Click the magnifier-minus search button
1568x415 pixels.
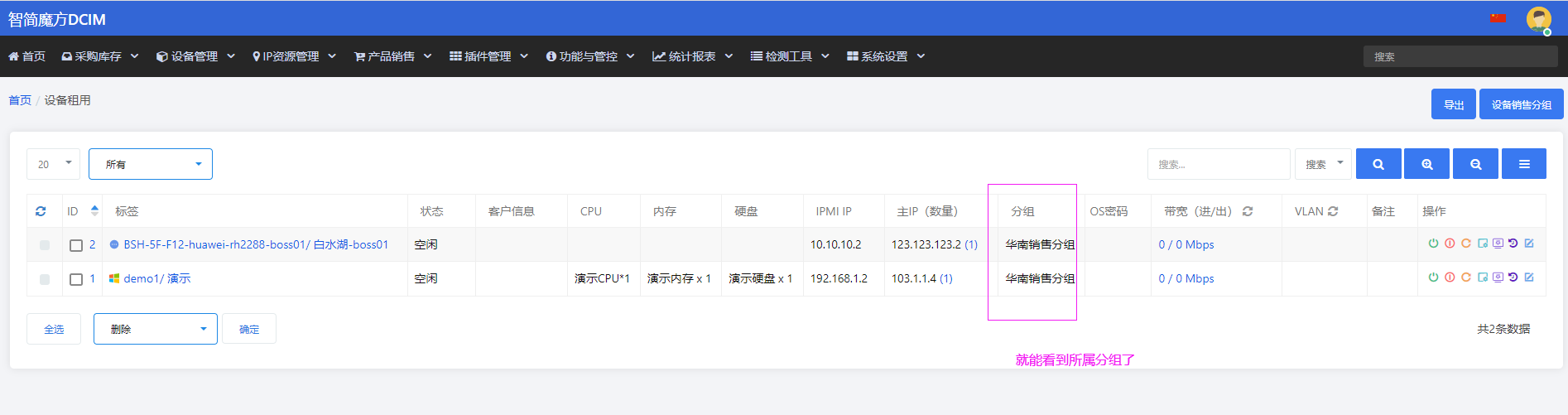(1475, 164)
